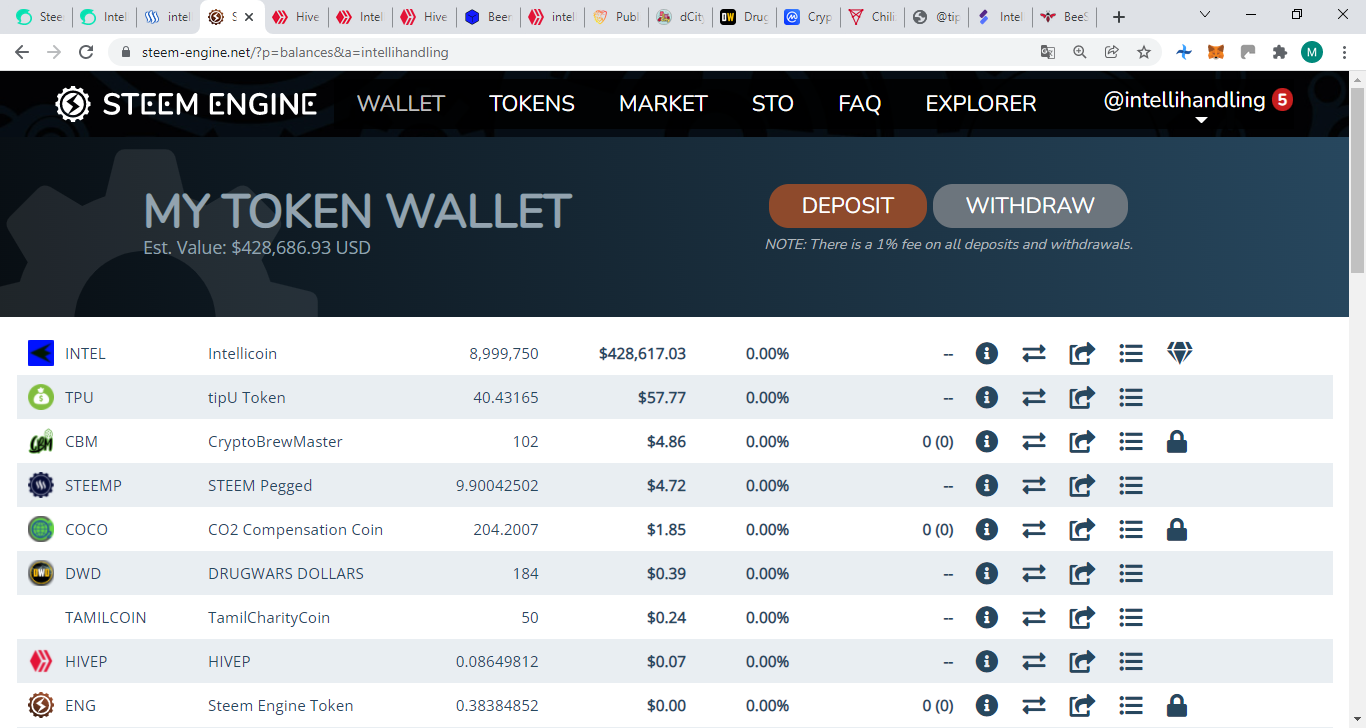Click the INTEL balance 8,999,750
The height and width of the screenshot is (728, 1366).
tap(504, 353)
